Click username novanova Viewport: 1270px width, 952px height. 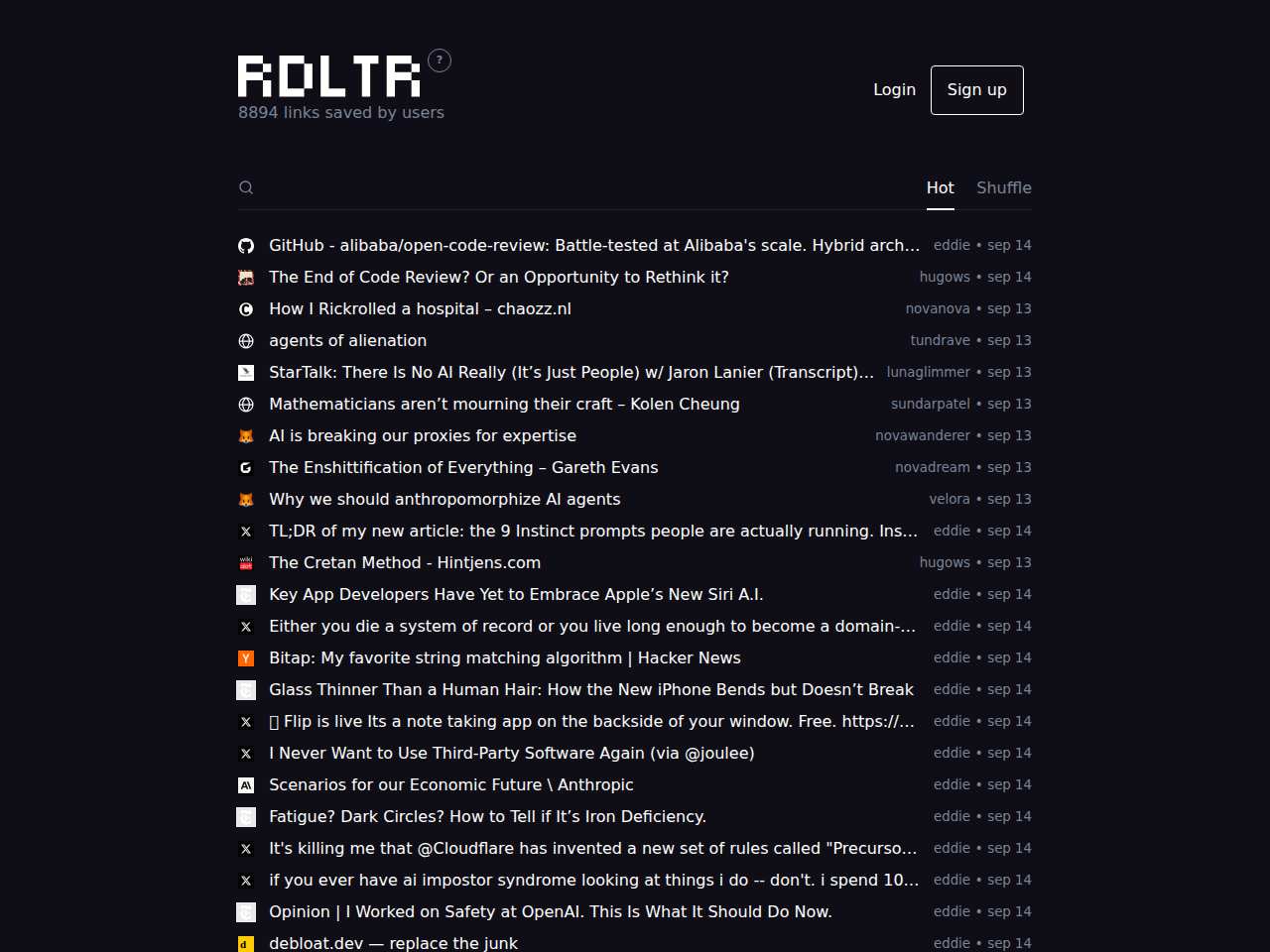point(938,308)
